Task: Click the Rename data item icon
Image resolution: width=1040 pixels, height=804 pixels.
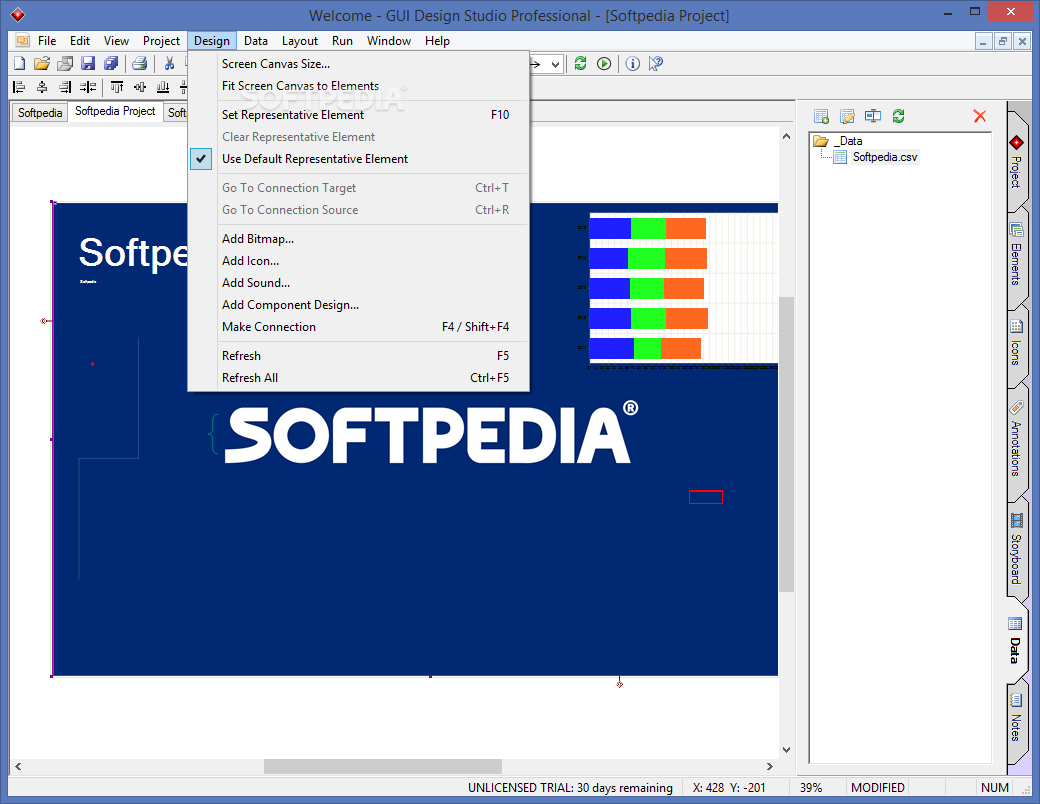Action: coord(873,117)
